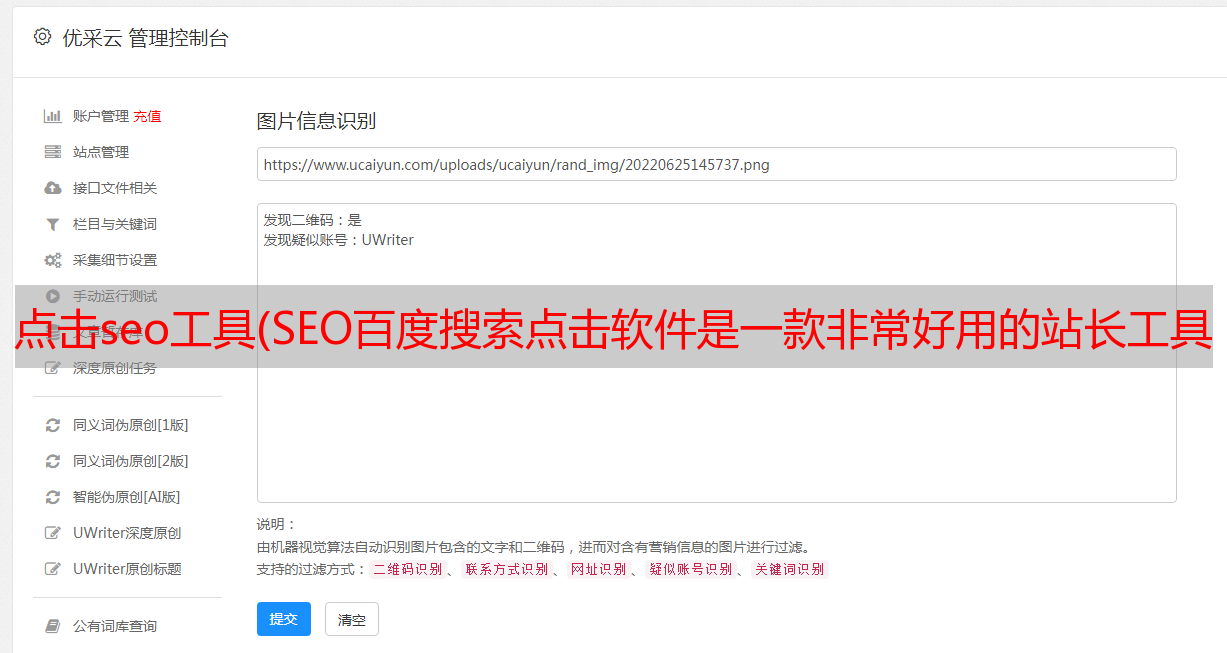
Task: Click the refresh icon for 同义词伪原创[1版]
Action: tap(53, 425)
